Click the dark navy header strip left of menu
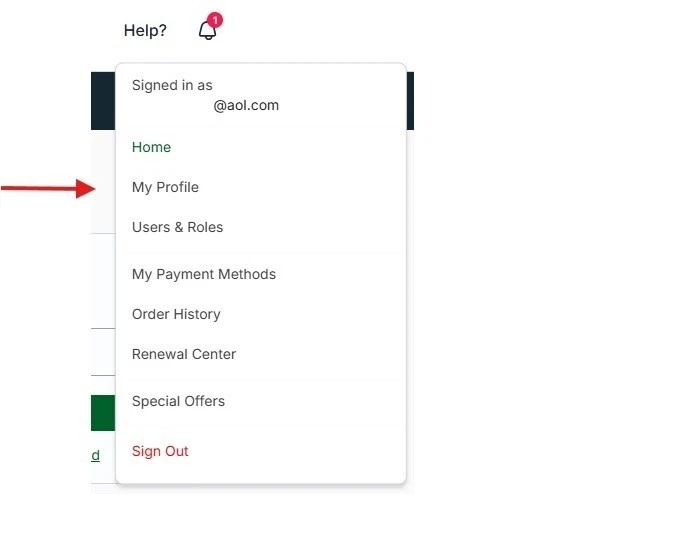 point(103,101)
